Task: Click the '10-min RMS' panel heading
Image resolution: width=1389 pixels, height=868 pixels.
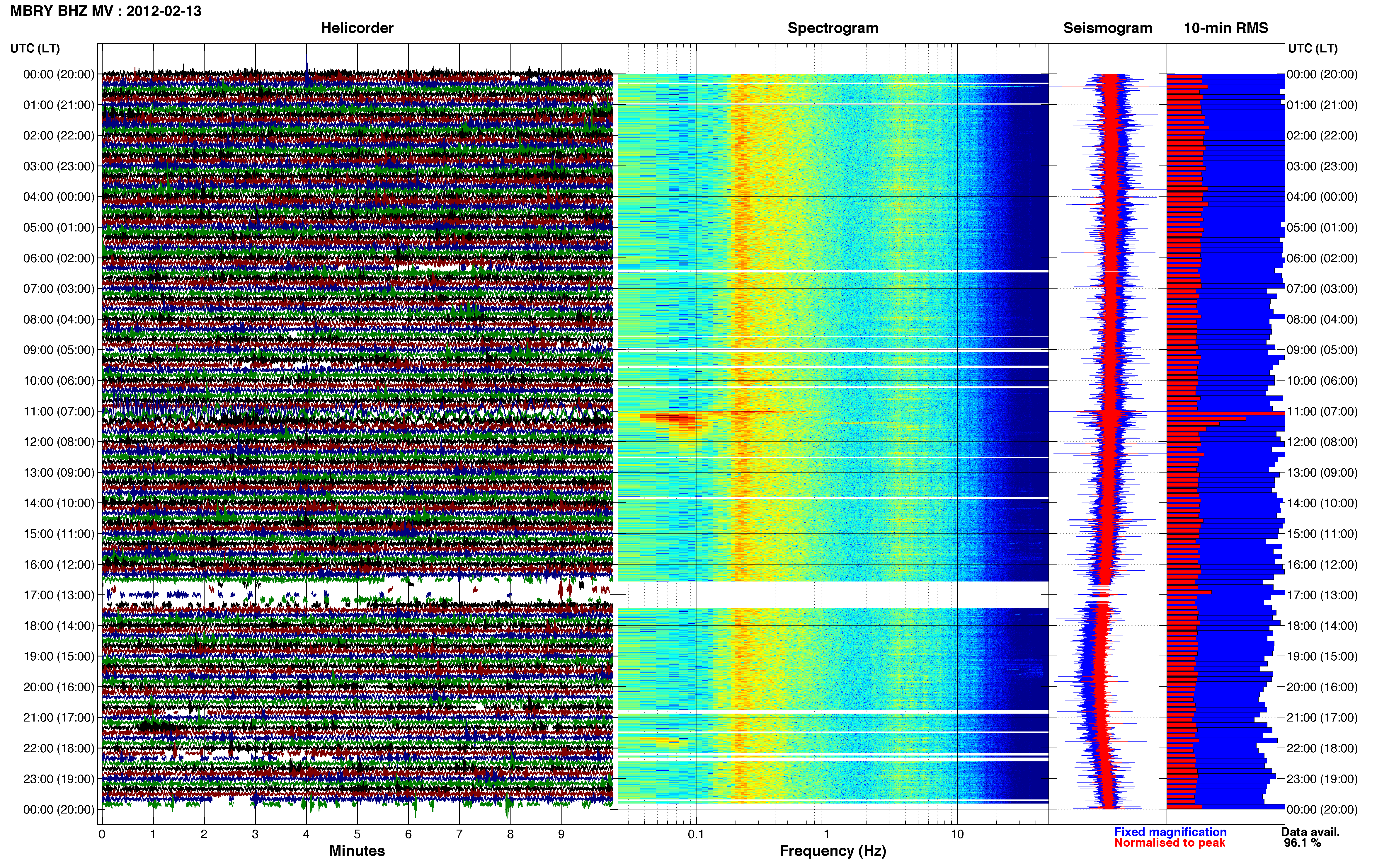Action: click(x=1226, y=28)
